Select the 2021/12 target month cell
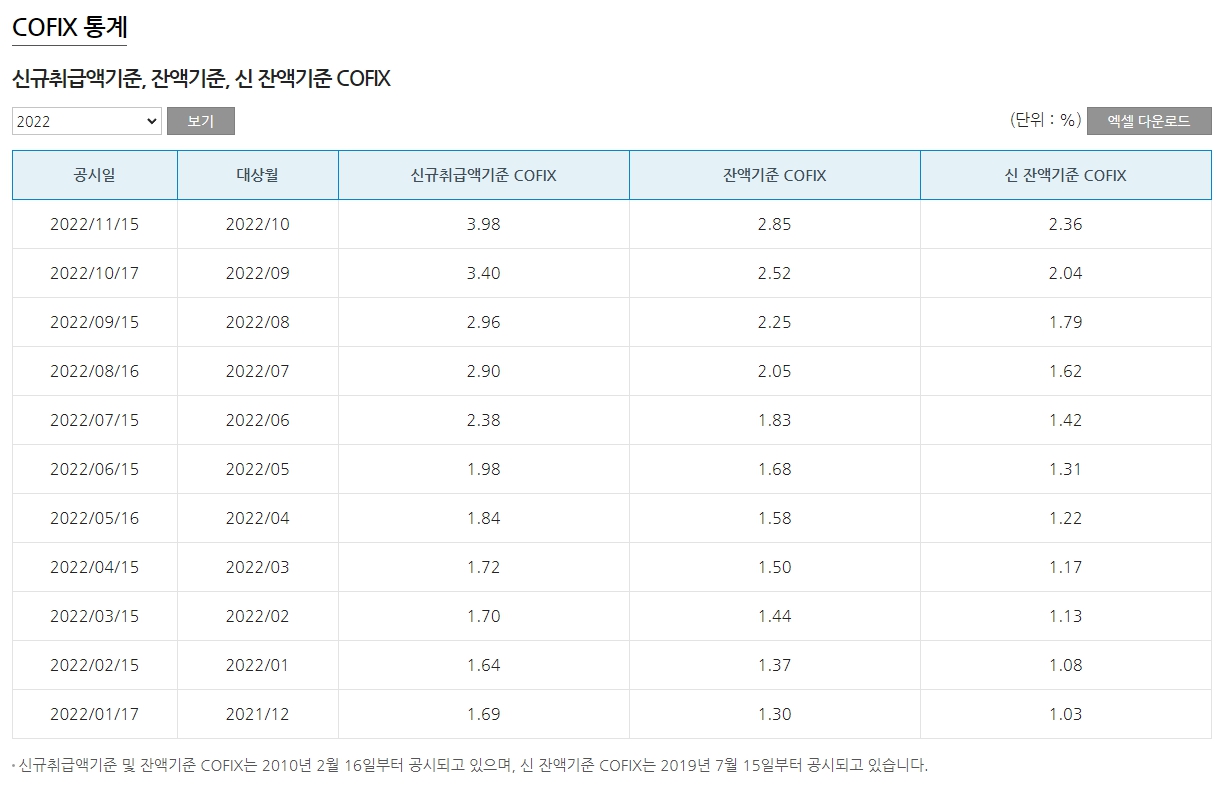1219x785 pixels. pos(256,714)
